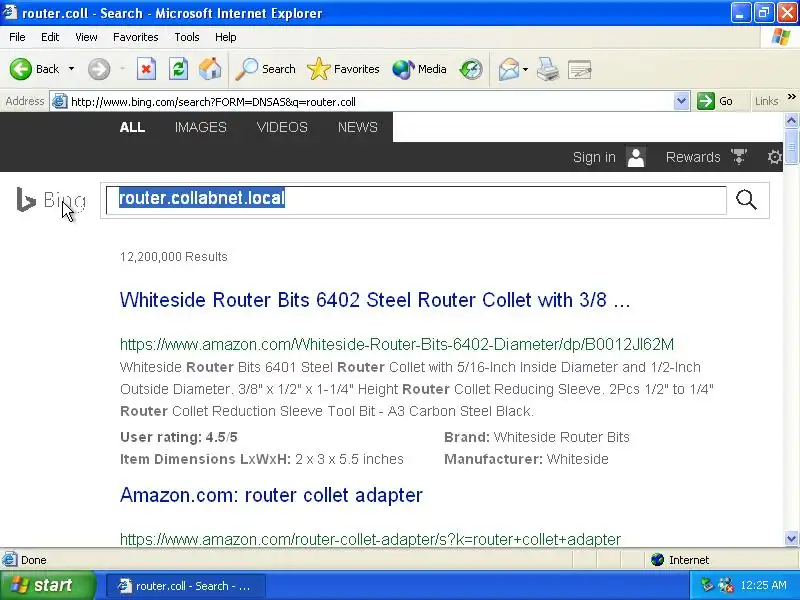The height and width of the screenshot is (600, 800).
Task: Click the Item Dimensions LxWxH text
Action: 262,459
